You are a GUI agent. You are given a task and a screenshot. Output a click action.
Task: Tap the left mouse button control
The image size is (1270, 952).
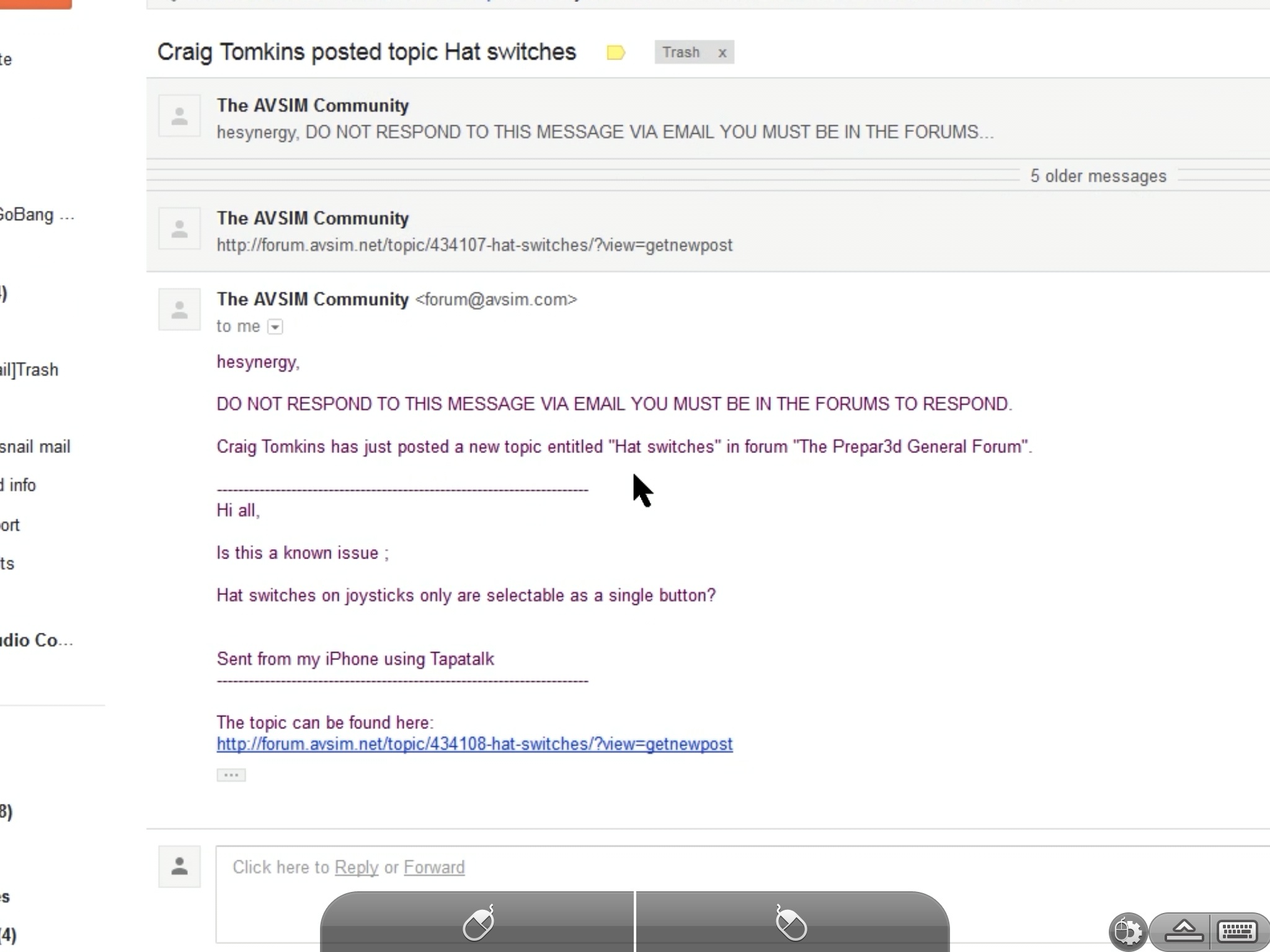[477, 922]
